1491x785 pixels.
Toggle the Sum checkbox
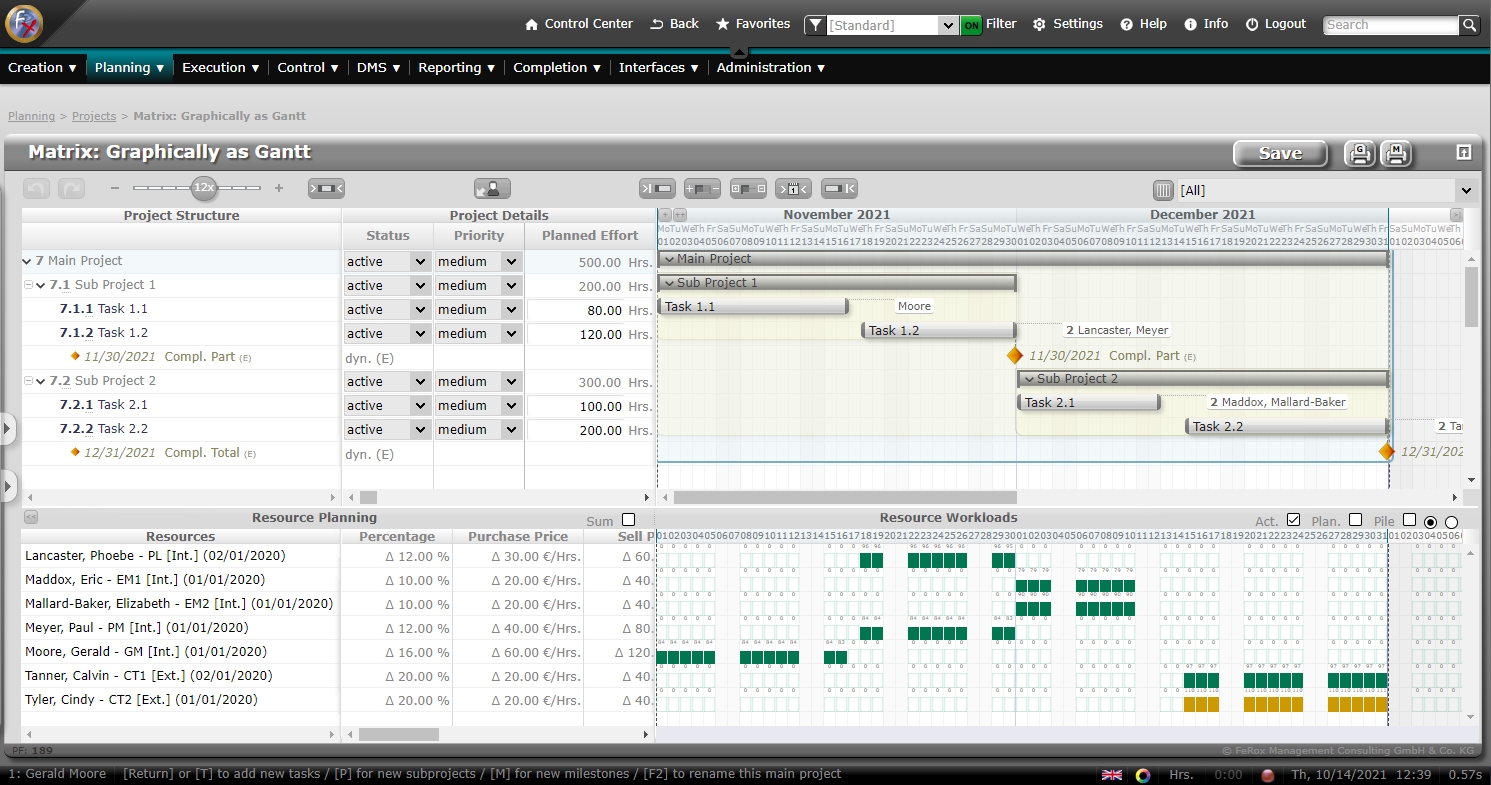click(x=628, y=520)
